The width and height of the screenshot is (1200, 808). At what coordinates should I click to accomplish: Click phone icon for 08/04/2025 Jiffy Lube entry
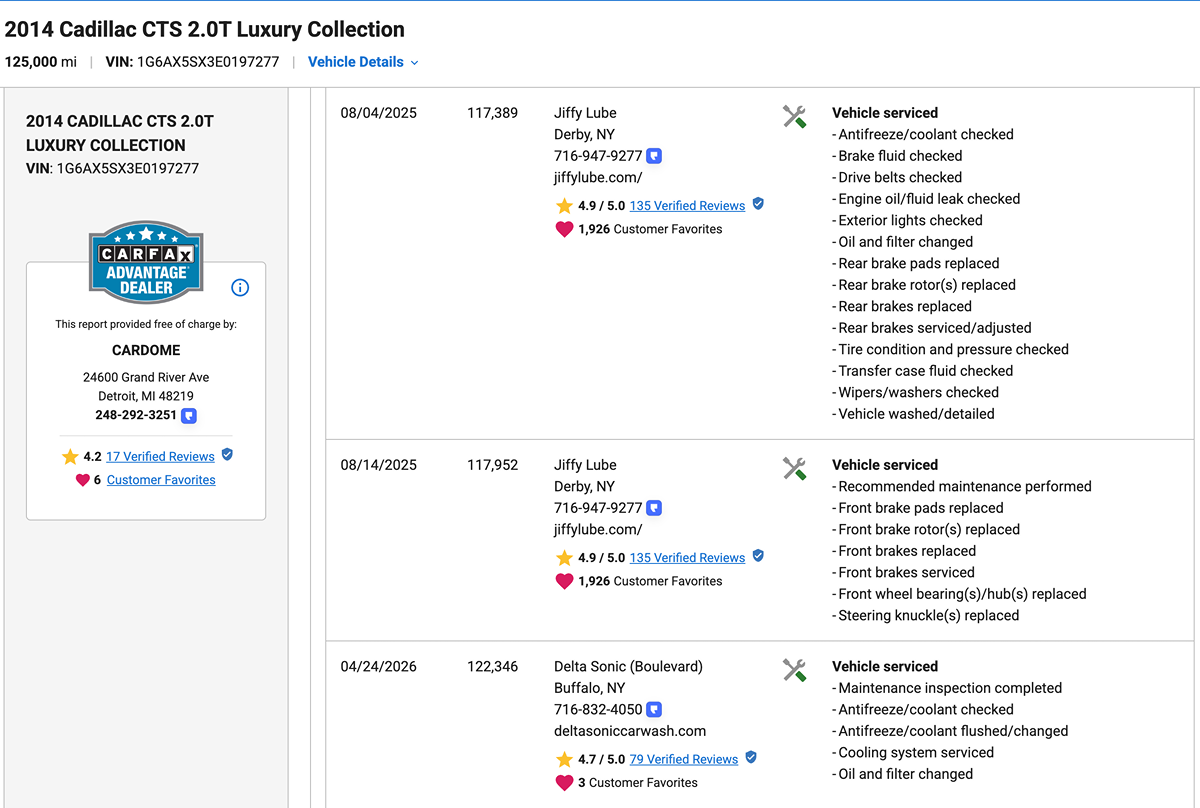[x=654, y=156]
